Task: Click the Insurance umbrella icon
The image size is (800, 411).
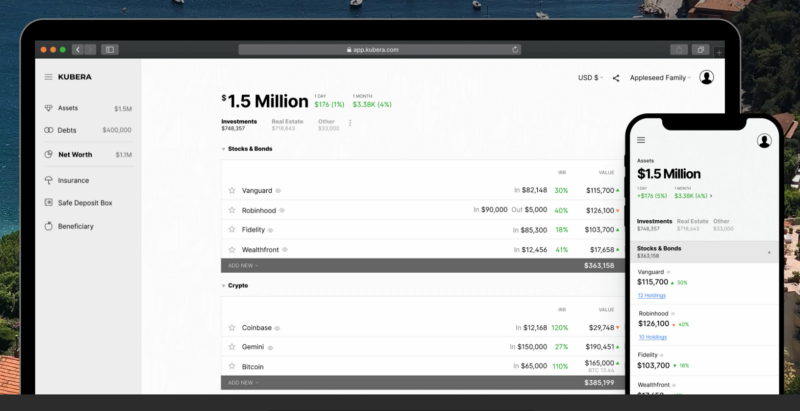Action: (x=48, y=181)
